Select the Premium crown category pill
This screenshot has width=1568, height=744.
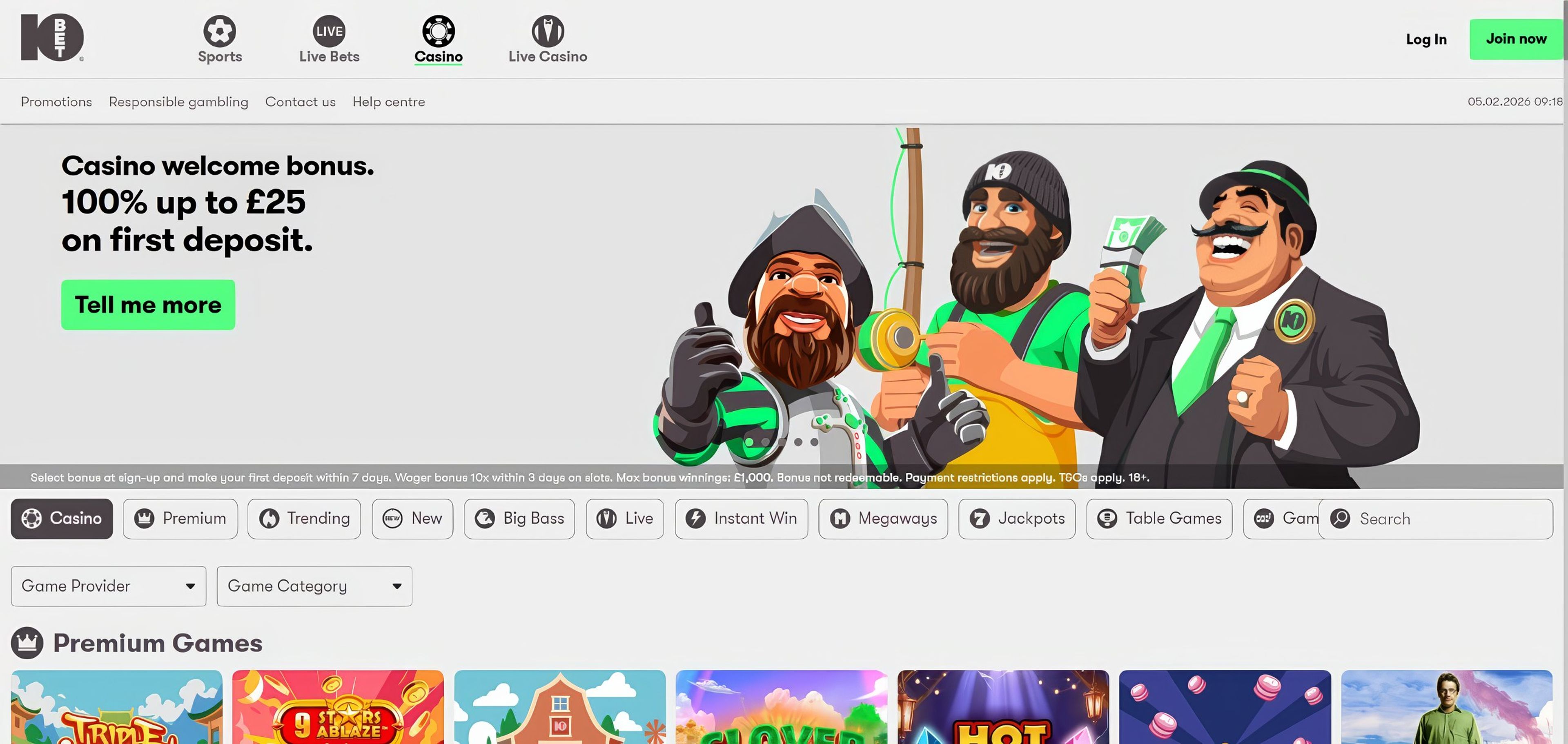[180, 519]
